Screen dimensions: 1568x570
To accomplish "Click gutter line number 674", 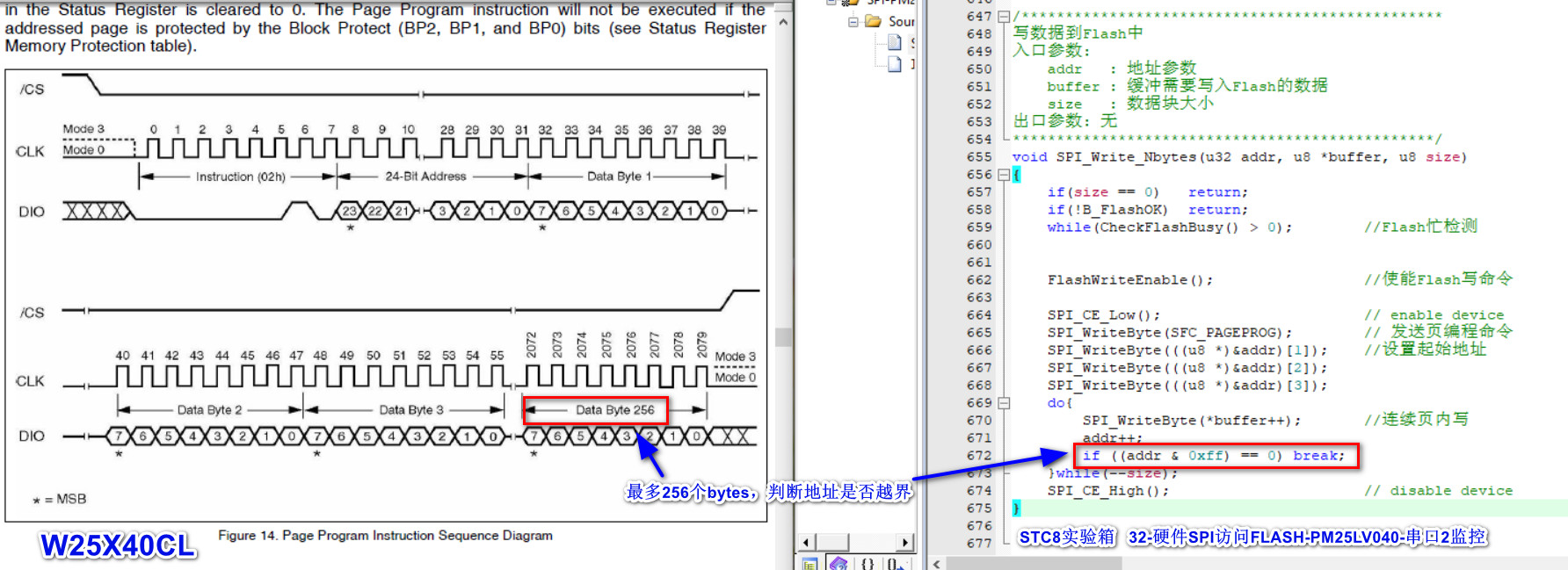I will coord(979,490).
